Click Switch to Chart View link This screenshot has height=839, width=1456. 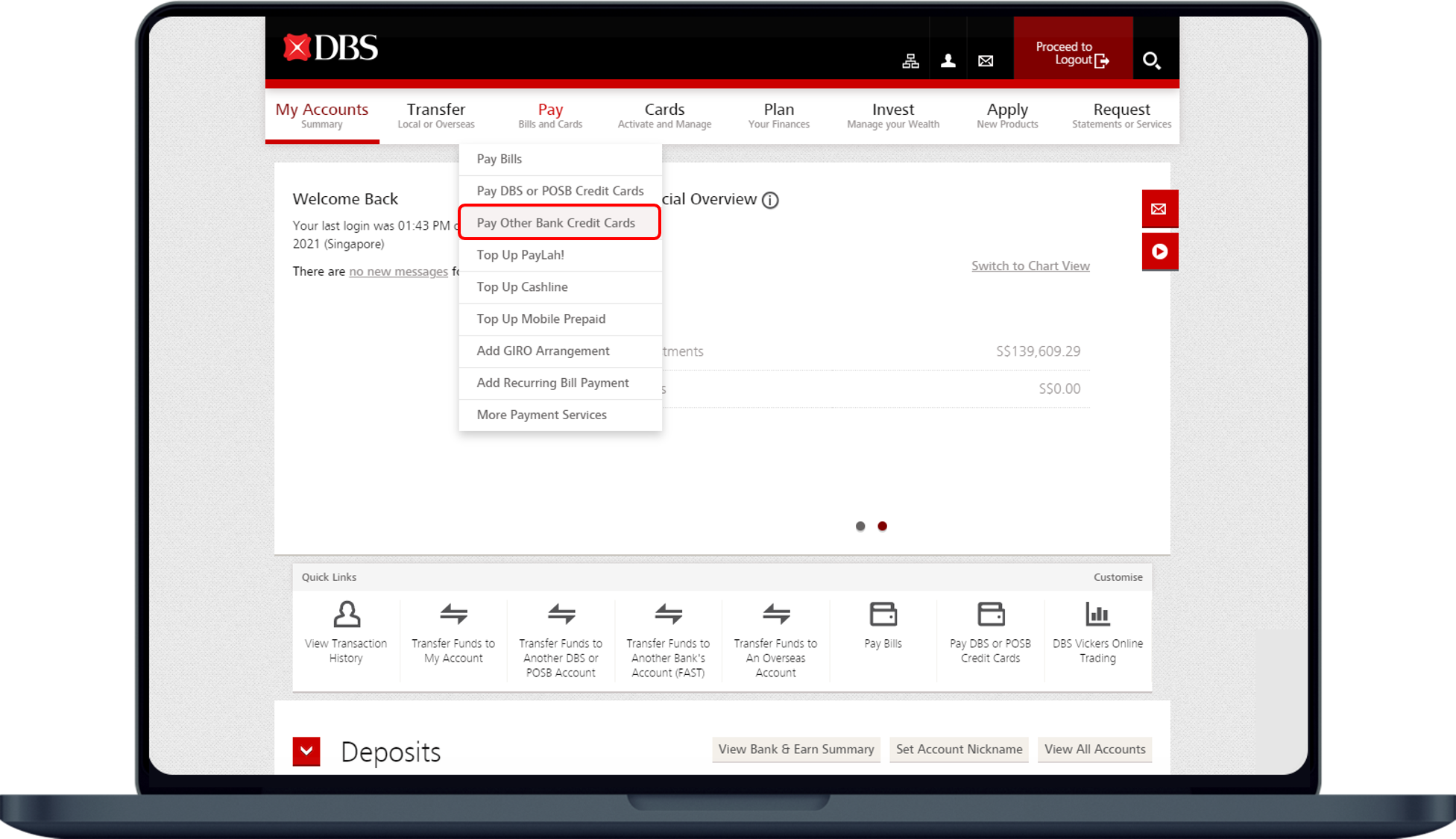coord(1030,266)
